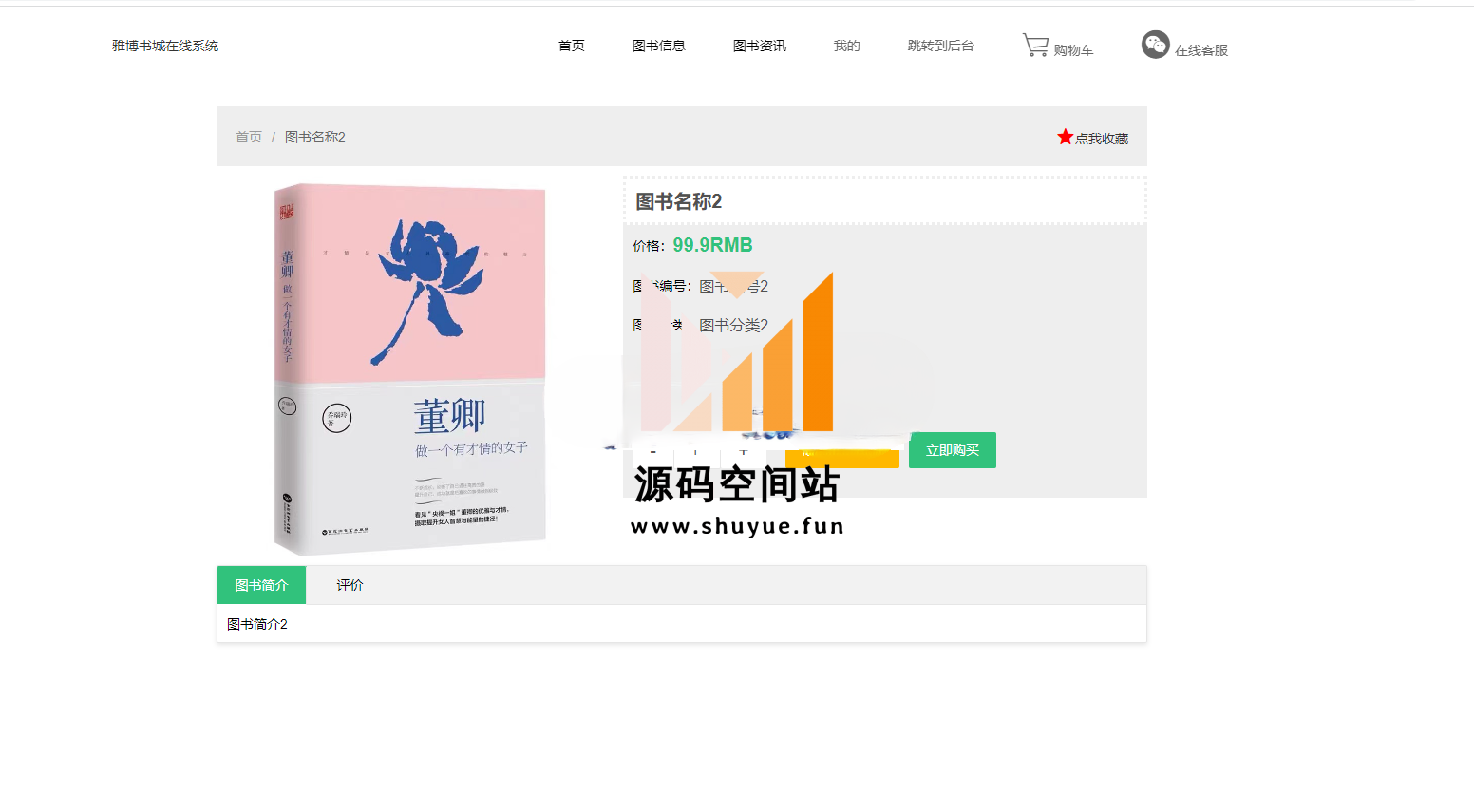Open the 我的 menu item

[847, 46]
